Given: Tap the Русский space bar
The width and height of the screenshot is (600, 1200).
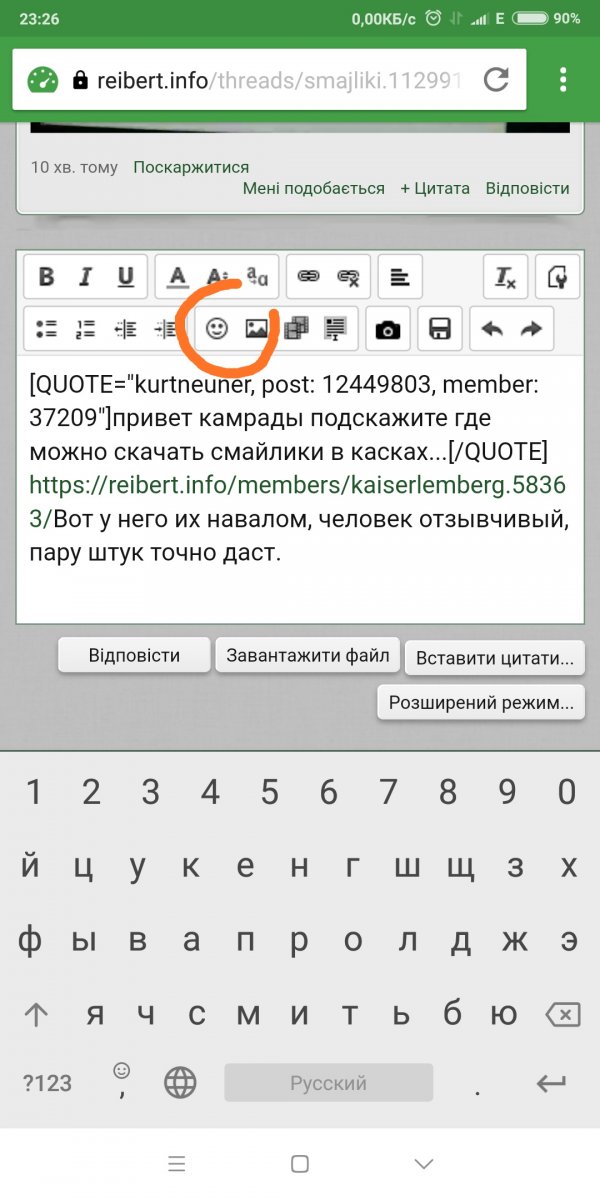Looking at the screenshot, I should point(329,1083).
